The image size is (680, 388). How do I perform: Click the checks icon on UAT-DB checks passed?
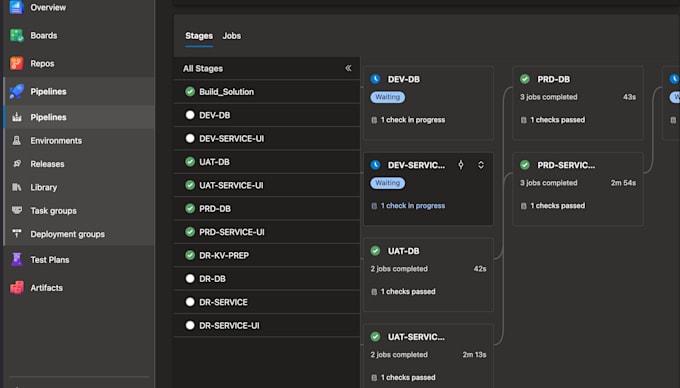click(x=374, y=292)
